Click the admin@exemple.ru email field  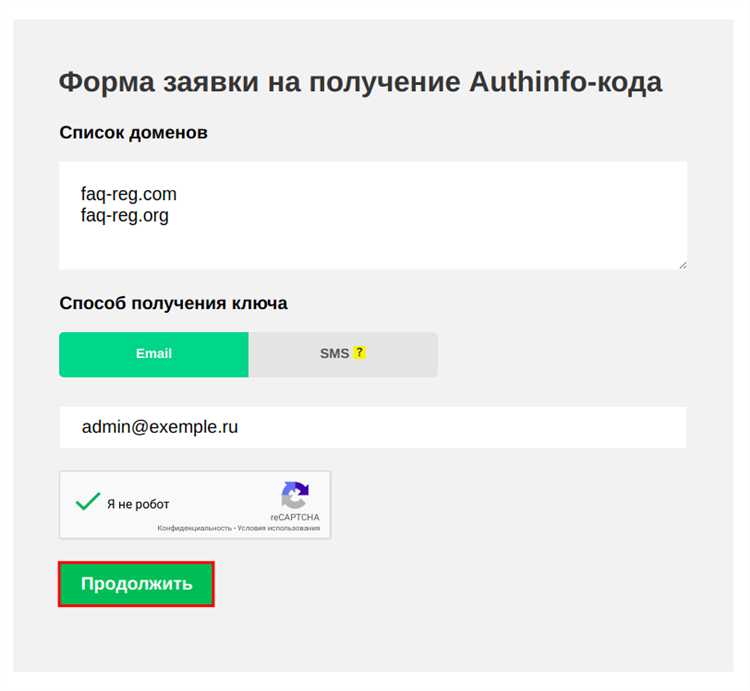(160, 428)
